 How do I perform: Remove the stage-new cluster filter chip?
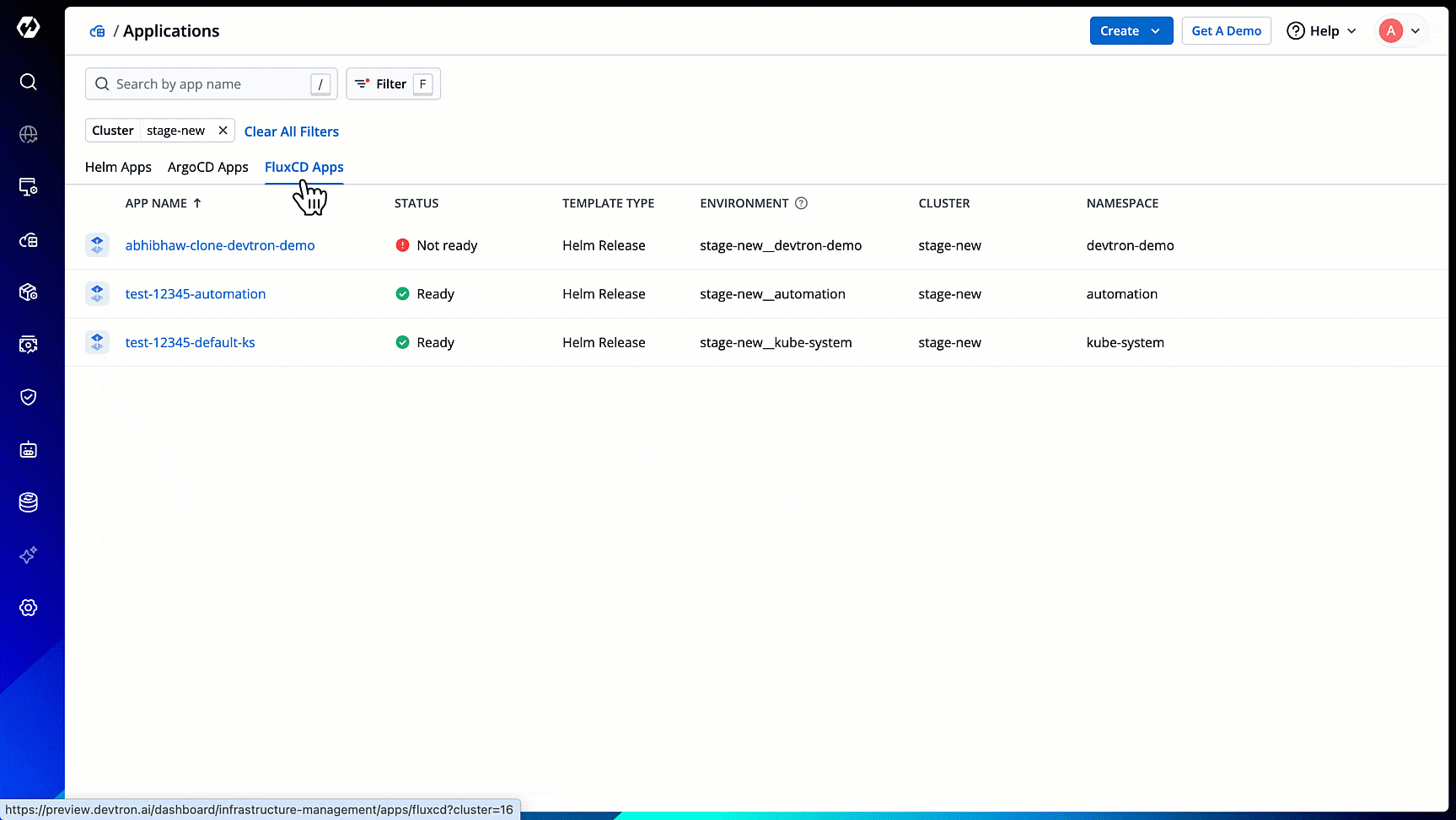pos(223,131)
